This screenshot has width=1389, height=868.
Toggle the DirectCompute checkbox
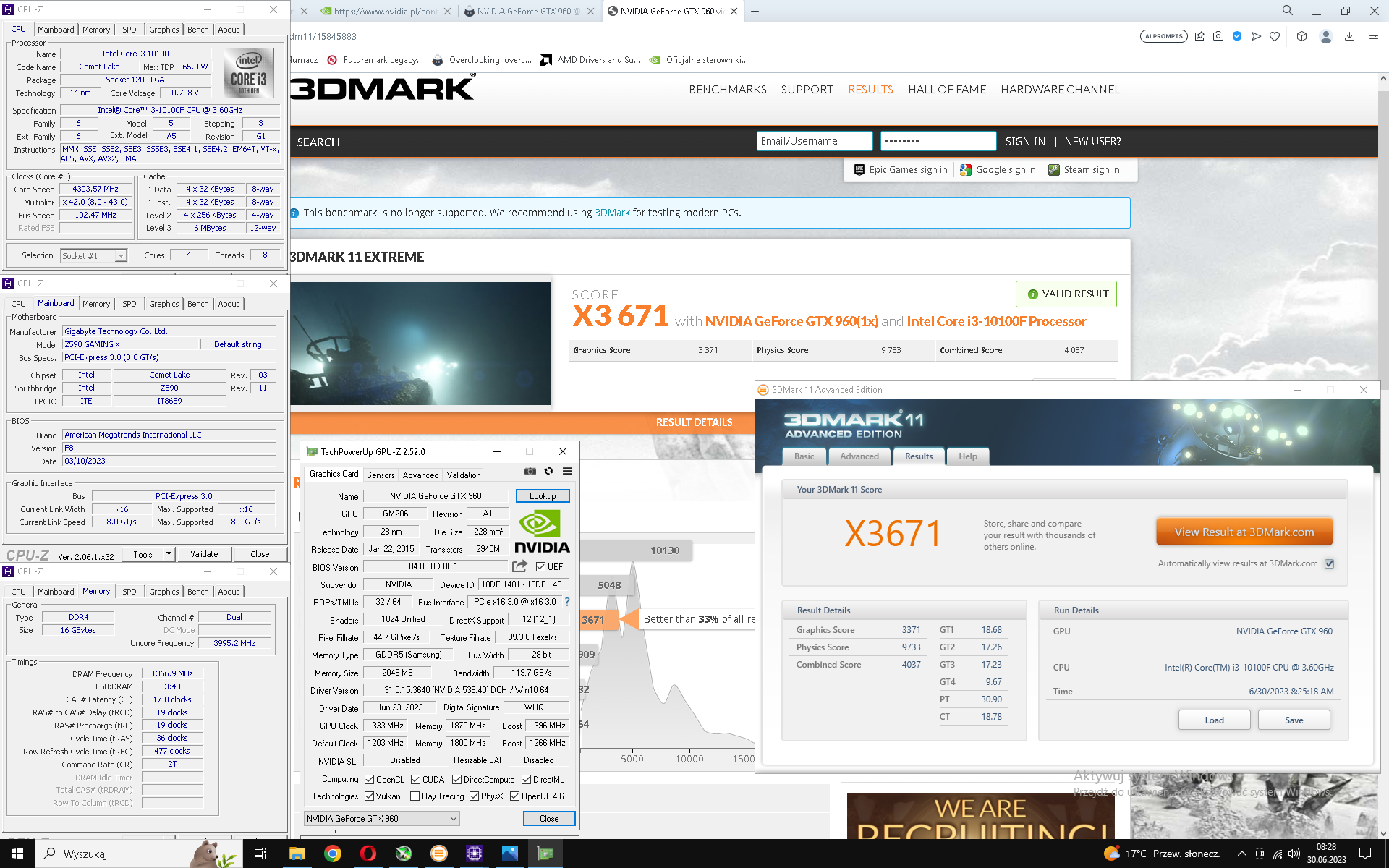coord(456,779)
